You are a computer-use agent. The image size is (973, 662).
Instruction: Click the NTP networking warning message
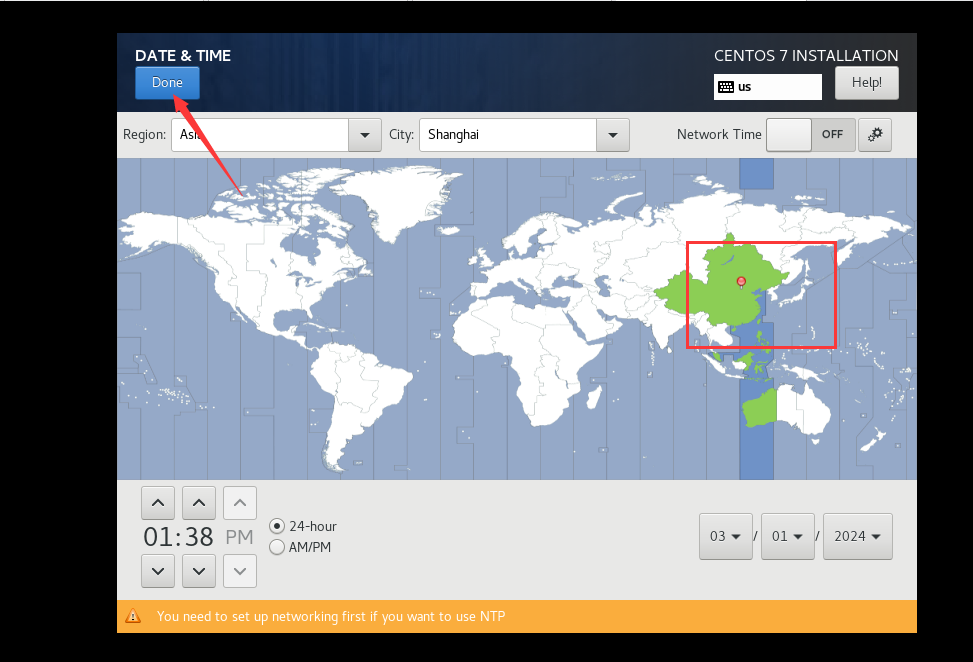(331, 616)
